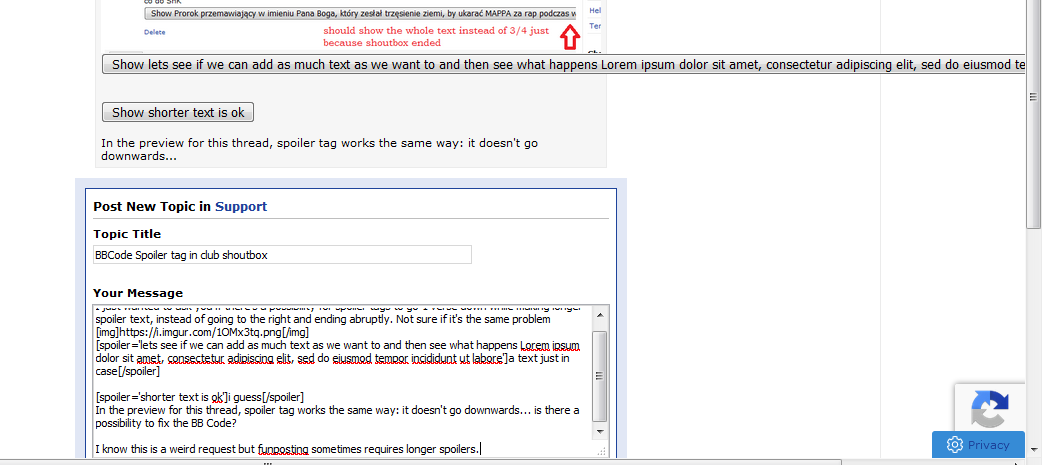Viewport: 1047px width, 465px height.
Task: Focus the Topic Title input field
Action: (x=282, y=255)
